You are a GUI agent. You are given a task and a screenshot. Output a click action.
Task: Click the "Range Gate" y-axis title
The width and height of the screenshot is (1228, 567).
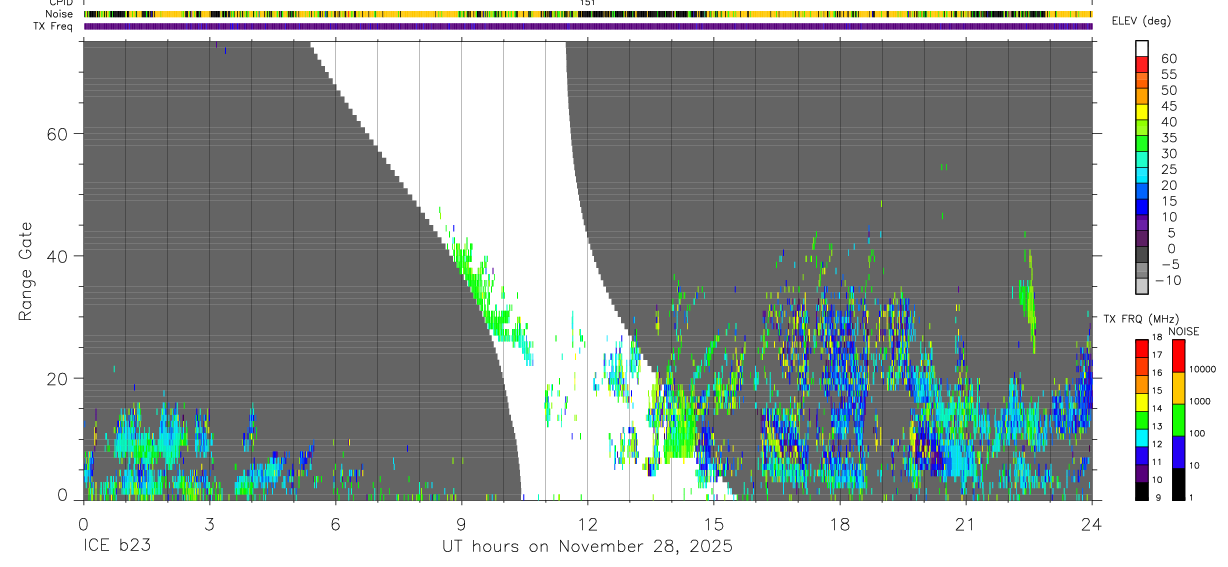pyautogui.click(x=25, y=270)
